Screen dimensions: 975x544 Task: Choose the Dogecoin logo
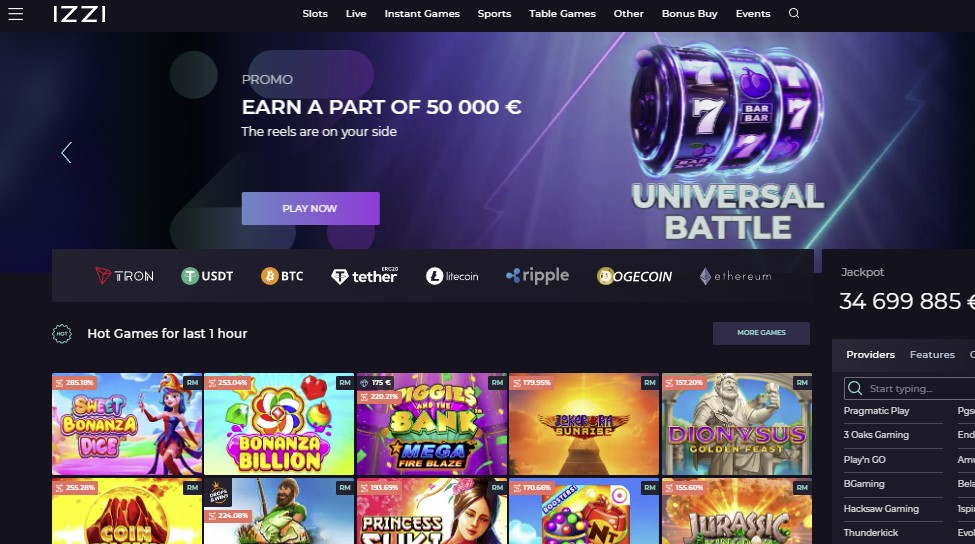634,276
